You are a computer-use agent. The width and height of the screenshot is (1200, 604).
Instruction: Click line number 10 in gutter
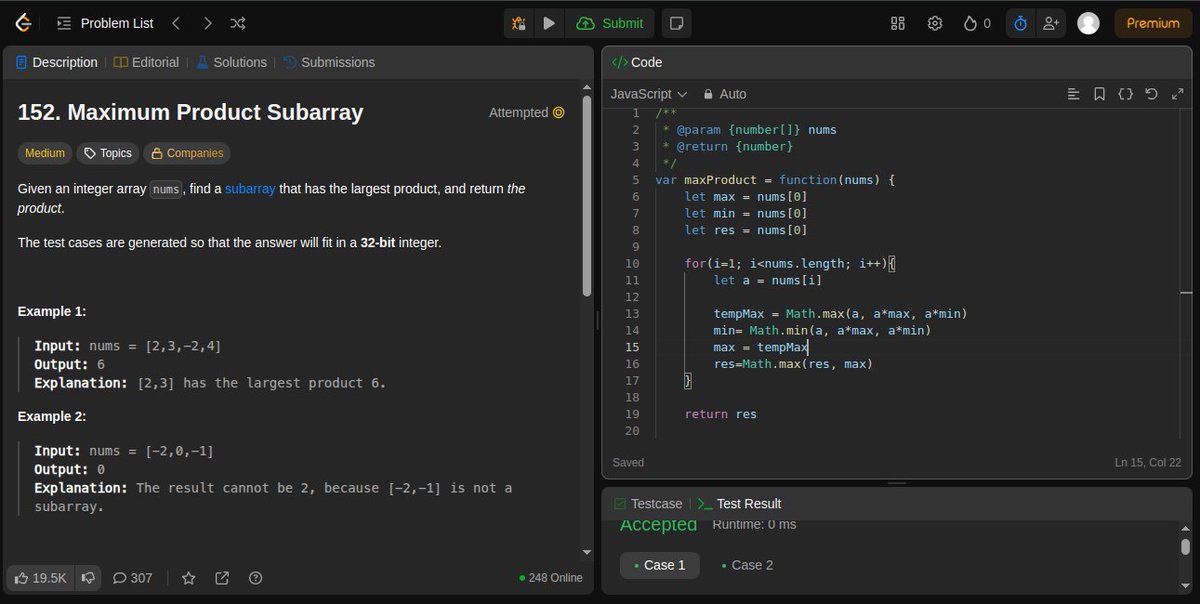pyautogui.click(x=632, y=264)
